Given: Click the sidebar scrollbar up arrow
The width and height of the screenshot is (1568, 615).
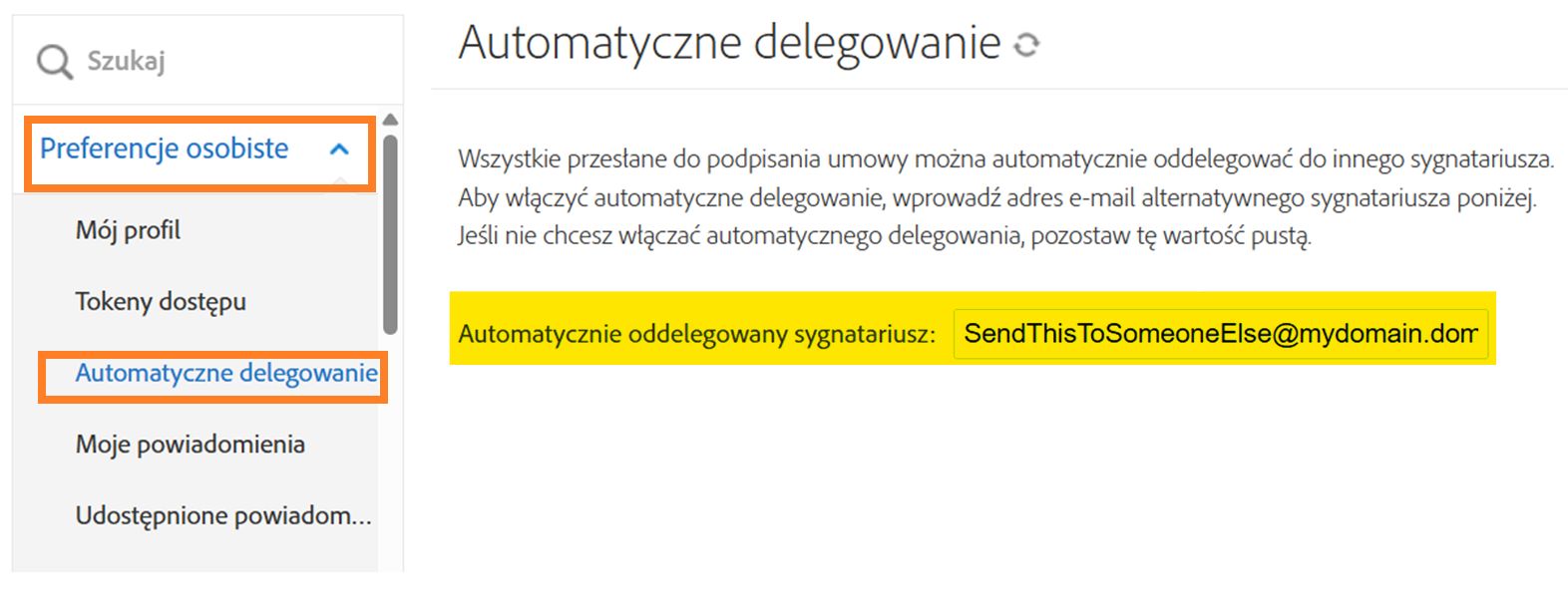Looking at the screenshot, I should [390, 120].
